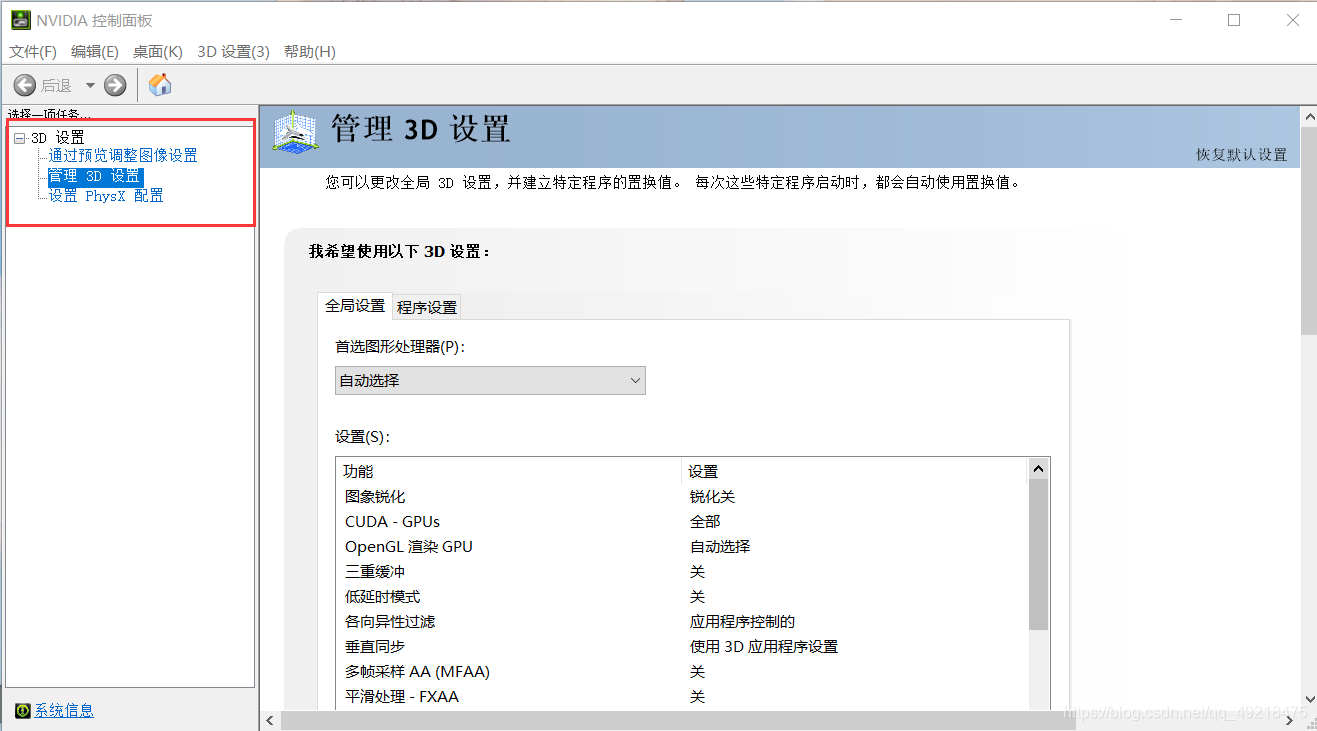Close the NVIDIA control panel window
The height and width of the screenshot is (731, 1317).
(1292, 20)
